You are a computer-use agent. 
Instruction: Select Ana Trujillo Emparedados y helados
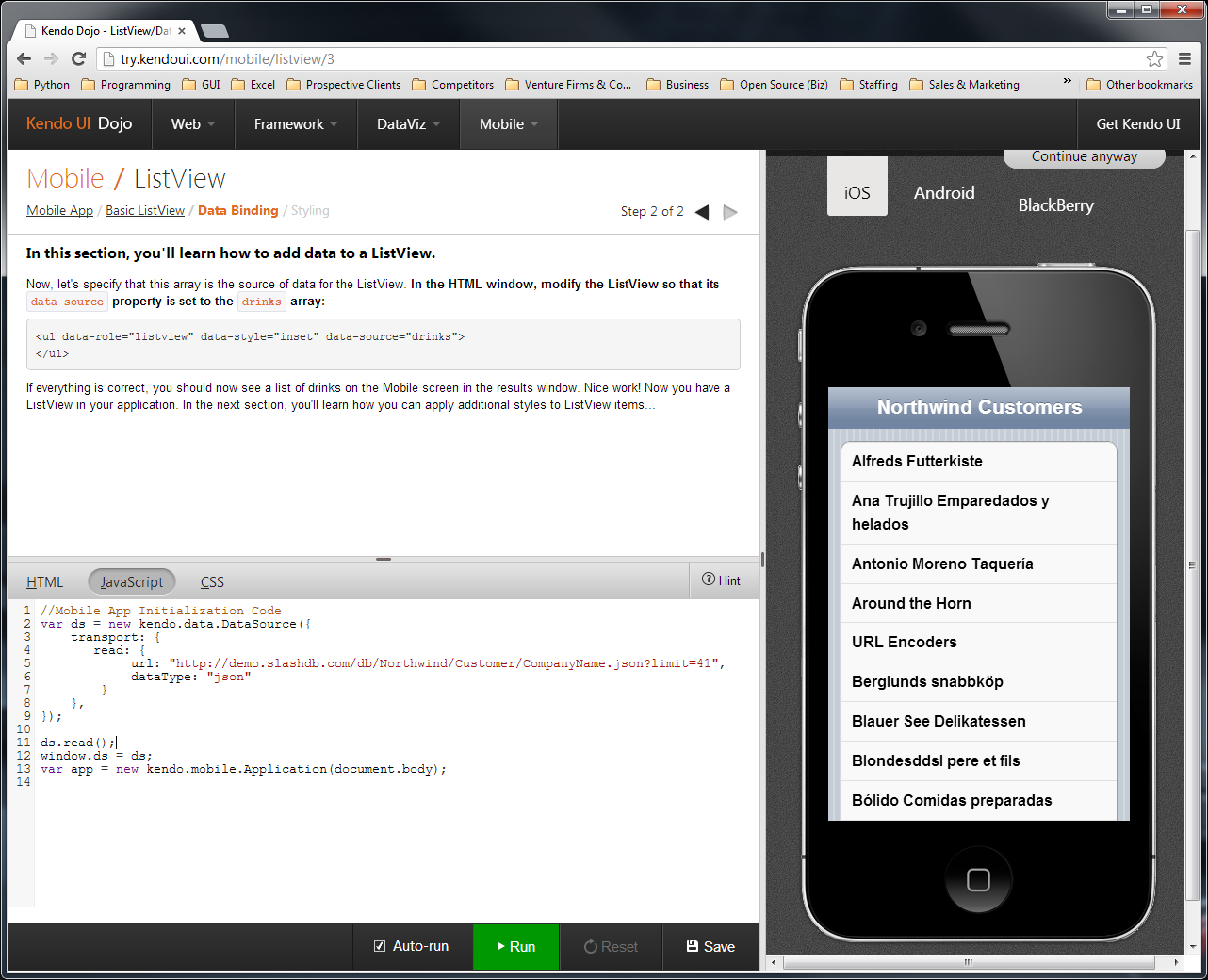[x=979, y=513]
